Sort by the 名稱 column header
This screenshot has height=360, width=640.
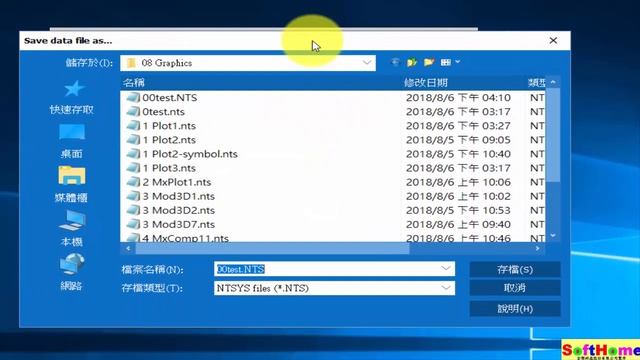[x=133, y=83]
